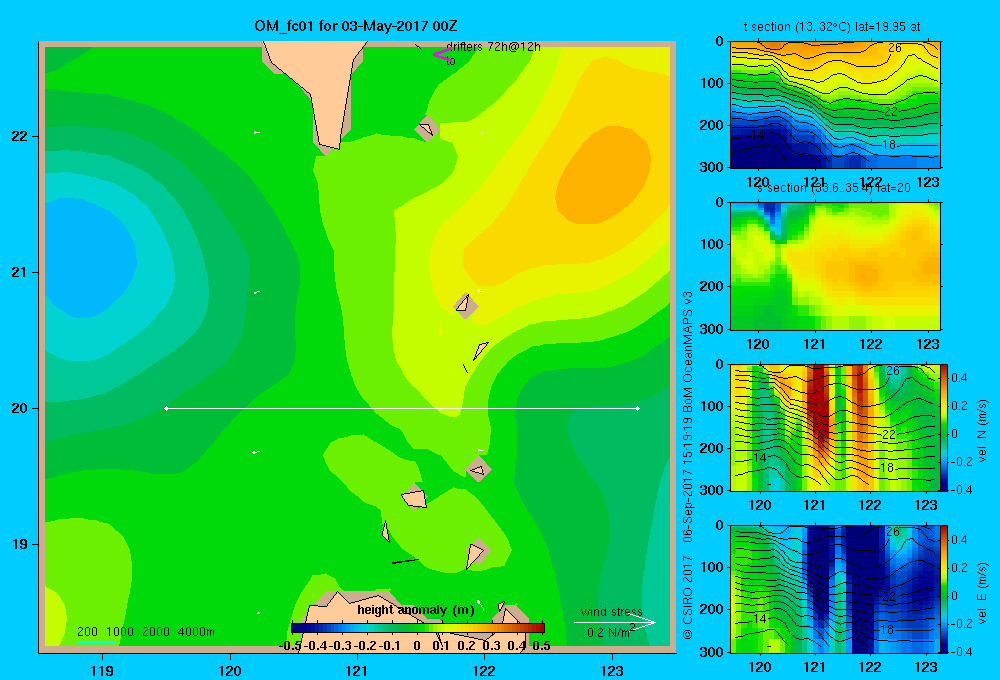Click the vertical 'BoM OceanMAPS v3' credit text
This screenshot has width=1000, height=680.
[x=688, y=352]
